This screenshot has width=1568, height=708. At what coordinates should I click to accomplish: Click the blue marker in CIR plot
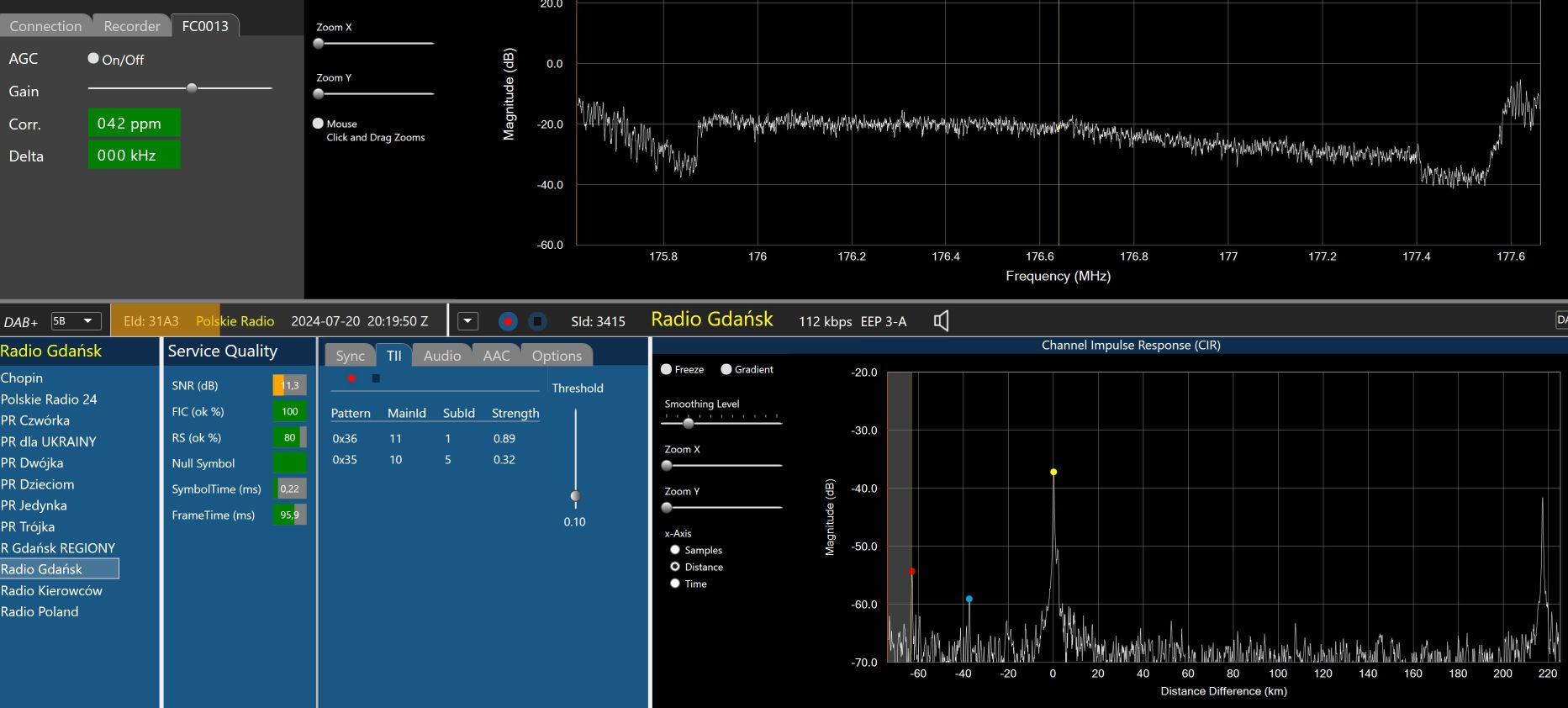pos(969,599)
